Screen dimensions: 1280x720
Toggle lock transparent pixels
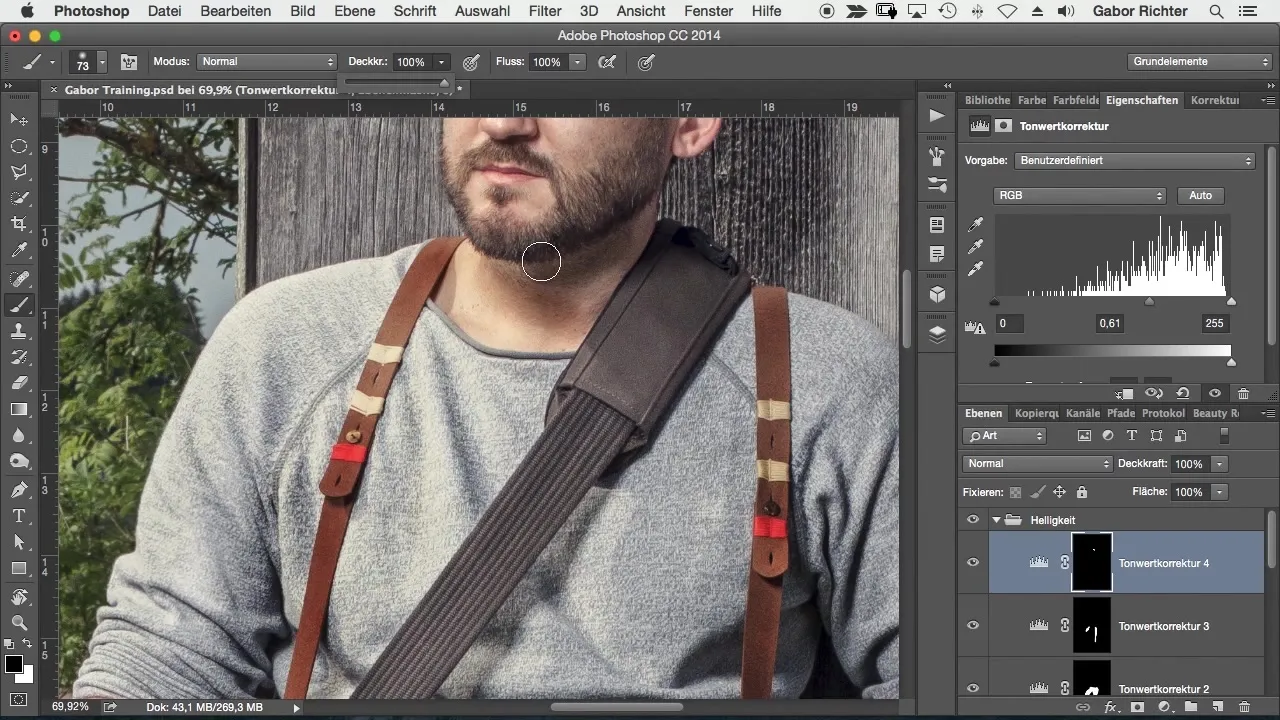point(1016,492)
